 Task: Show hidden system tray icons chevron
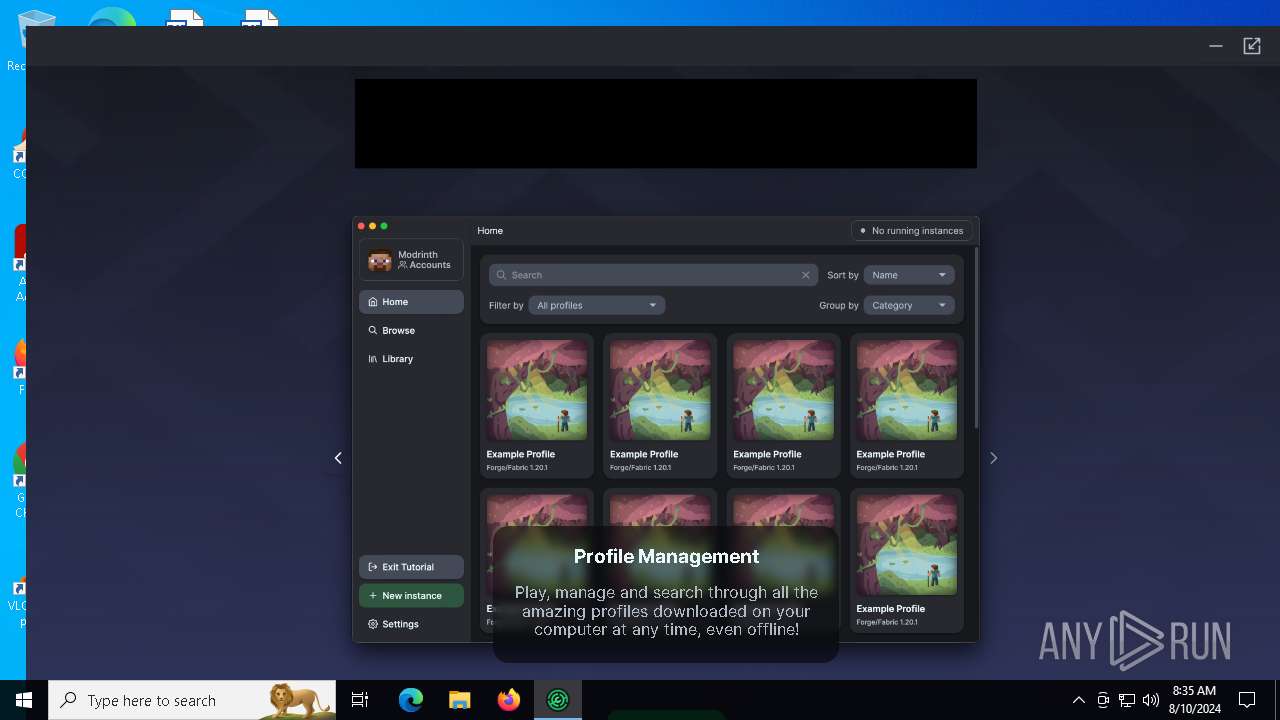1078,700
